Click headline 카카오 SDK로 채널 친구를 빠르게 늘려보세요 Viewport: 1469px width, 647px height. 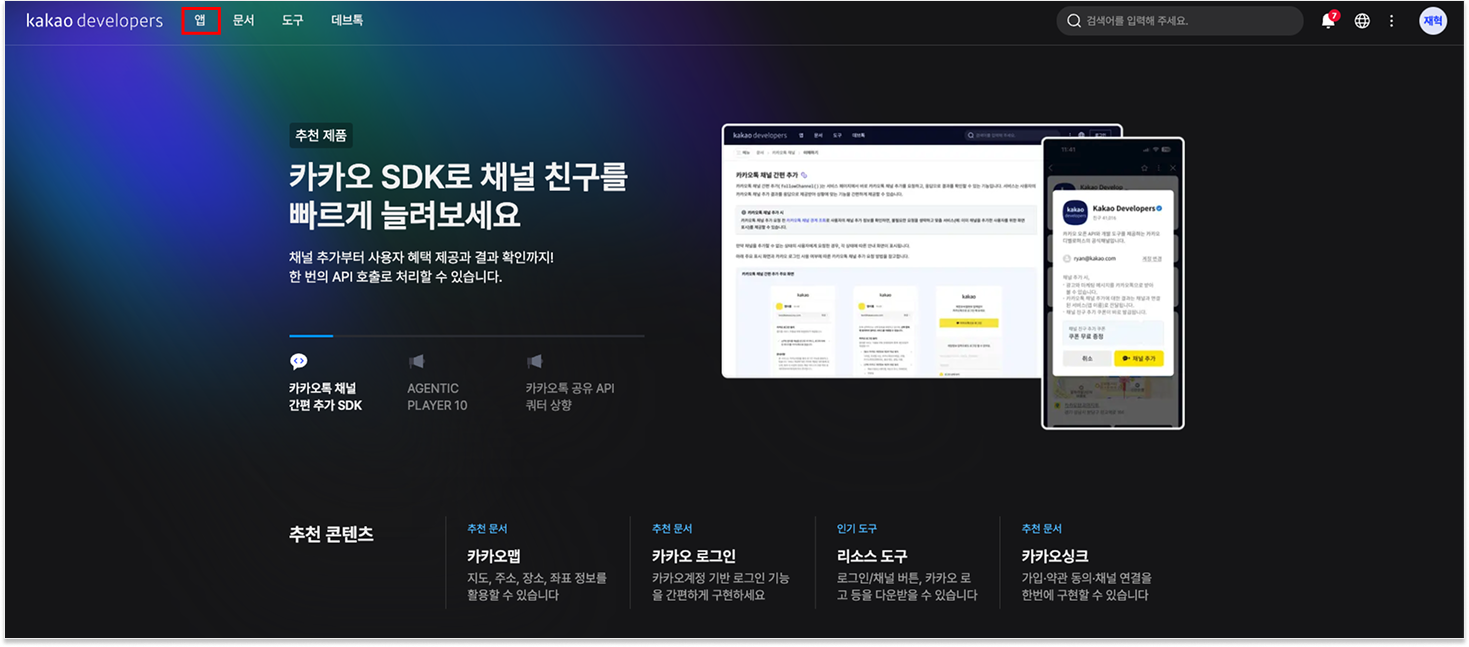(458, 196)
